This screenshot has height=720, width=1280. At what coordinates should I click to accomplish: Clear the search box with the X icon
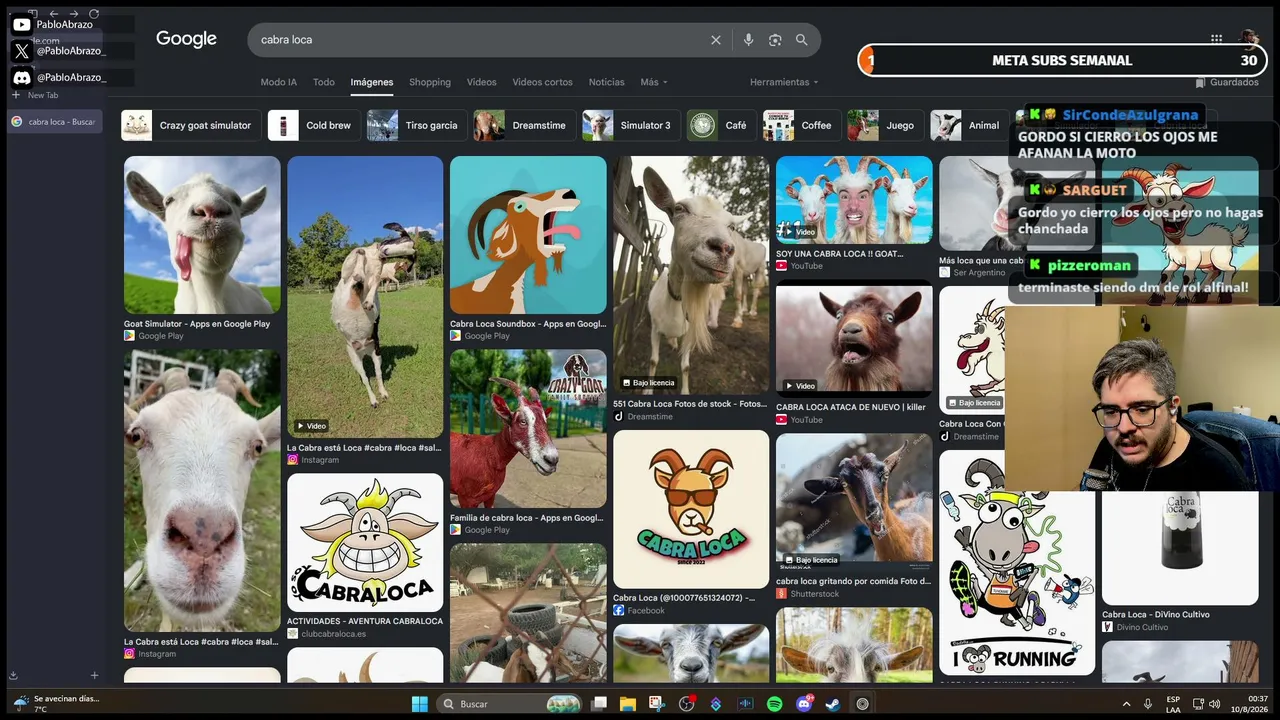pos(716,40)
